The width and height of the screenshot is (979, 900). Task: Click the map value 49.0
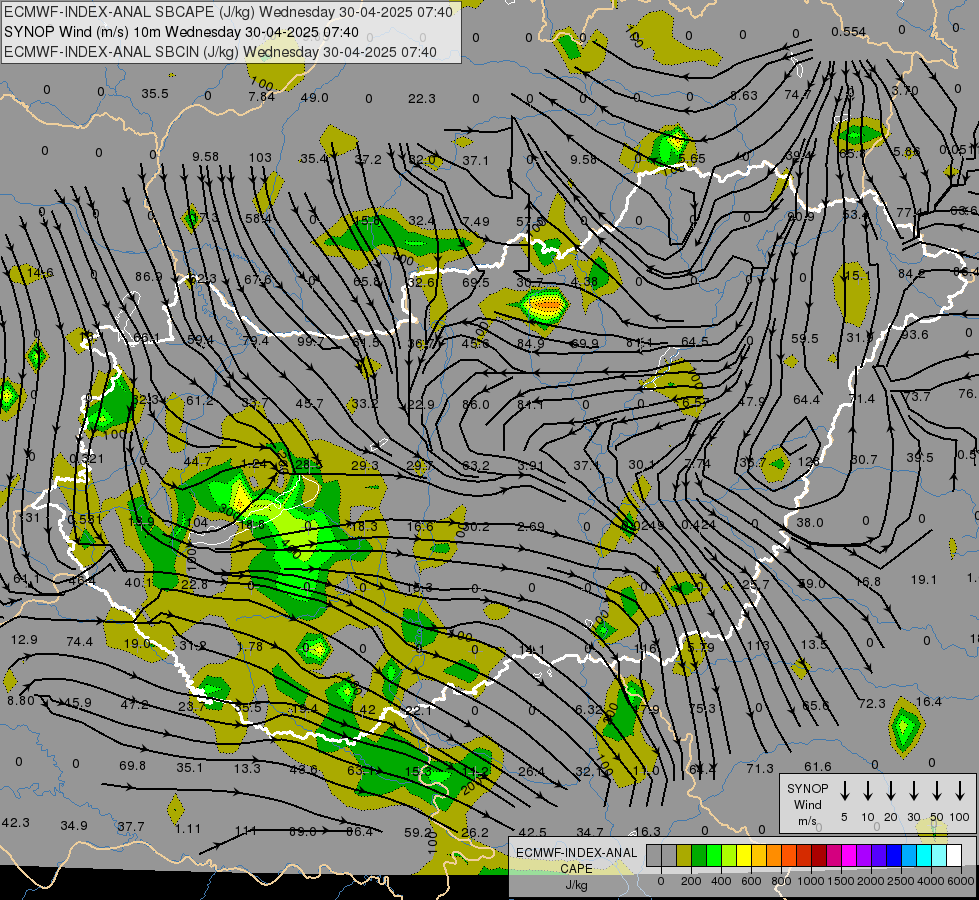[315, 97]
